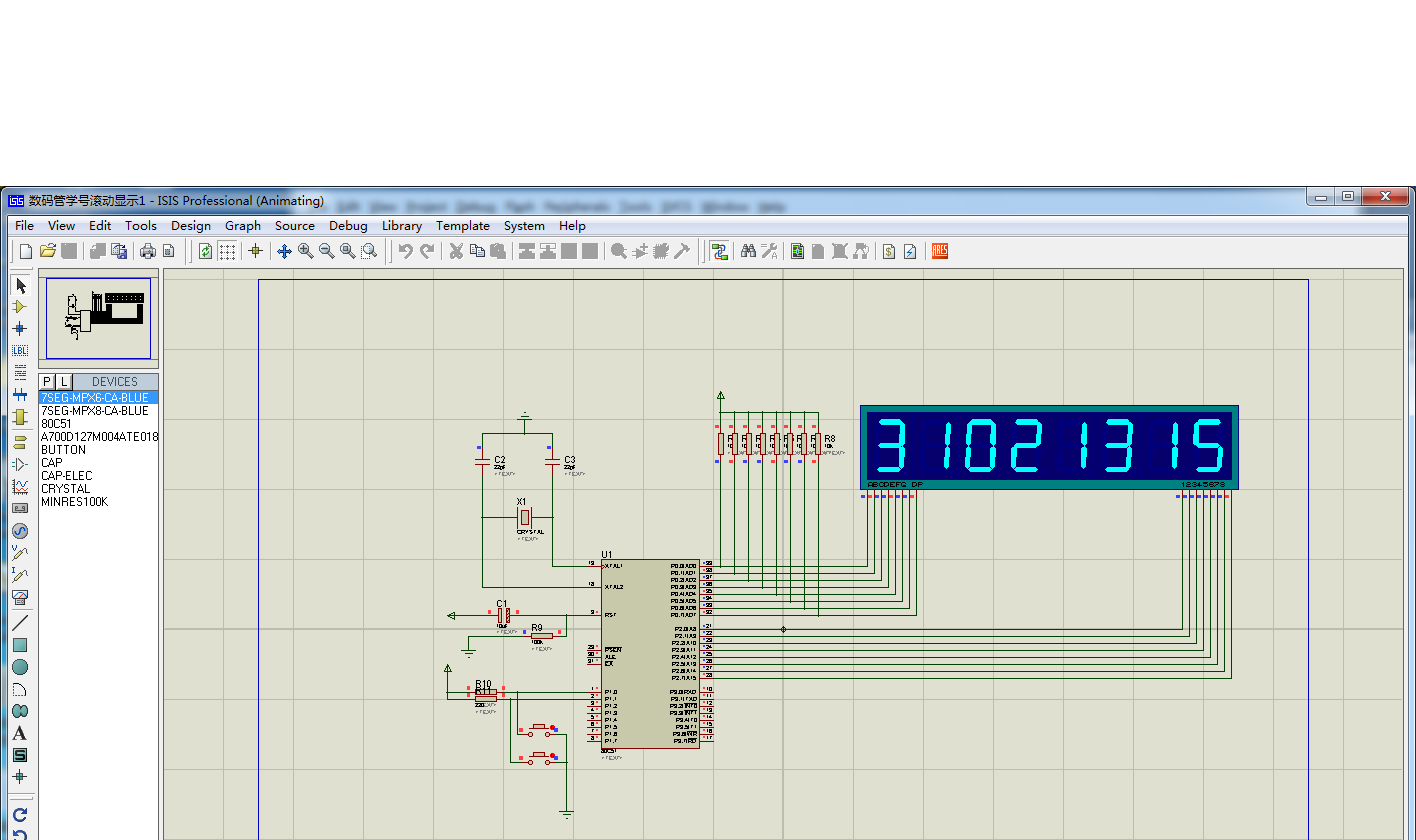Open the Help menu
Screen dimensions: 1416x840
pyautogui.click(x=572, y=226)
